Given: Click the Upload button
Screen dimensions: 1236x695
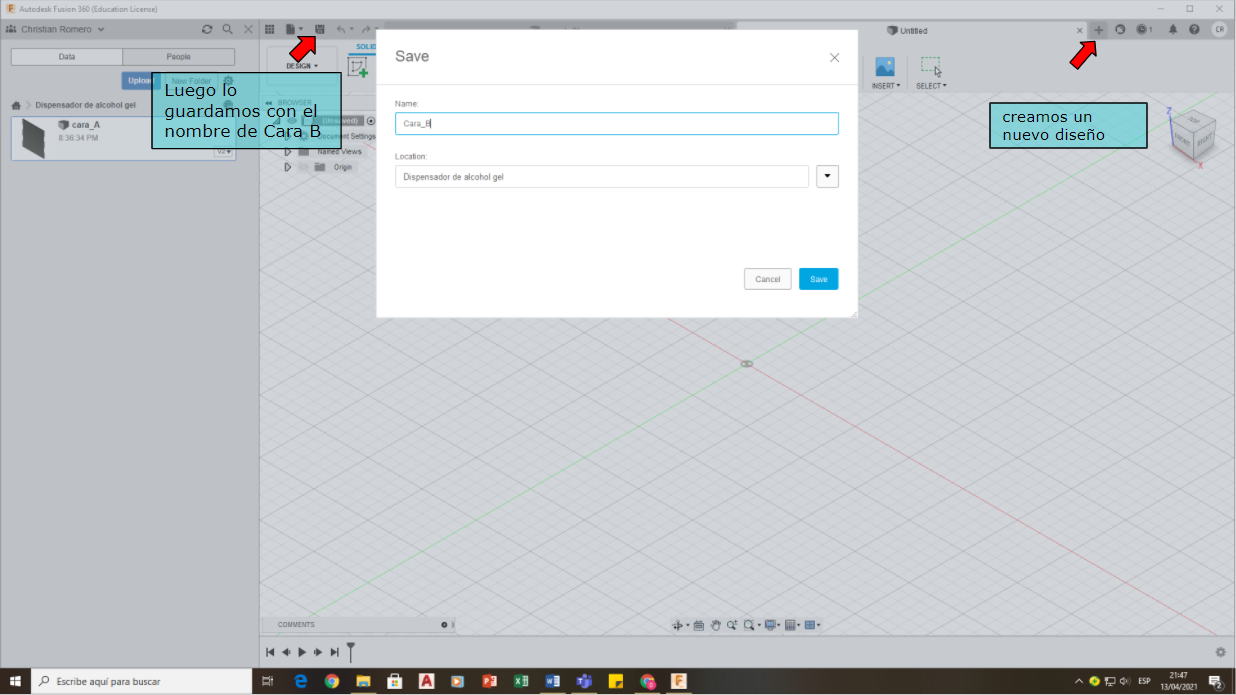Looking at the screenshot, I should pyautogui.click(x=139, y=81).
